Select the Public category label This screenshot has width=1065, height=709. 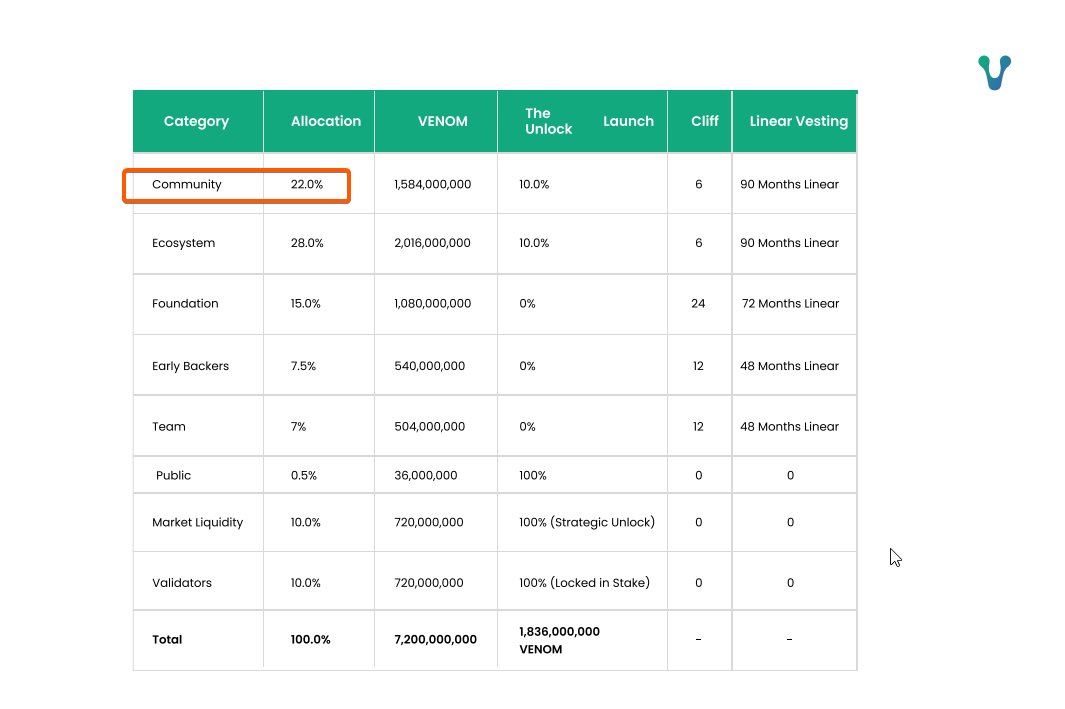coord(173,475)
